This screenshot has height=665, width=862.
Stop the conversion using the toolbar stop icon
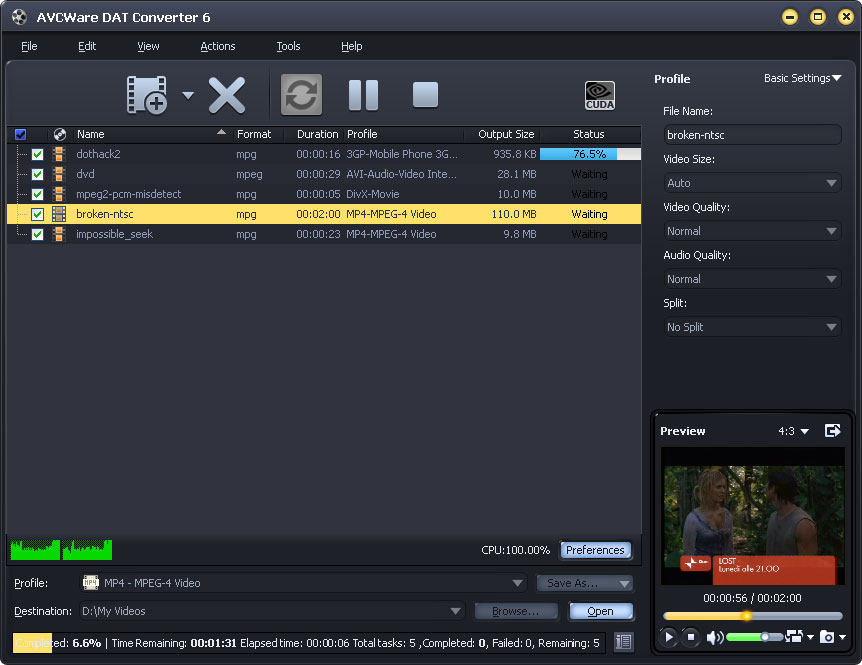(425, 95)
